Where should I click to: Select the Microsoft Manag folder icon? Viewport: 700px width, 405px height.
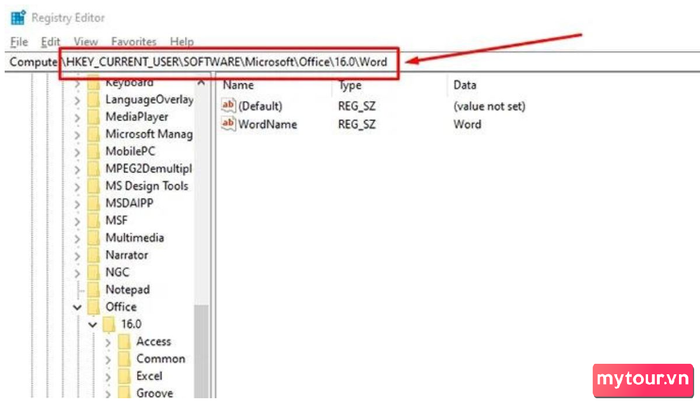(x=94, y=134)
